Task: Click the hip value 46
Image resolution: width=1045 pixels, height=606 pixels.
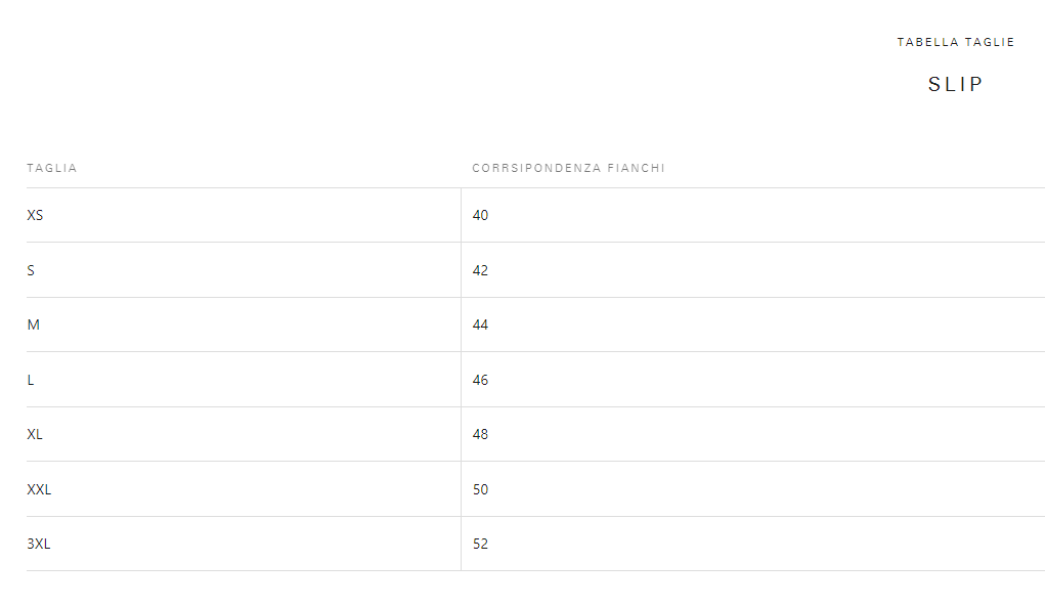Action: (x=481, y=380)
